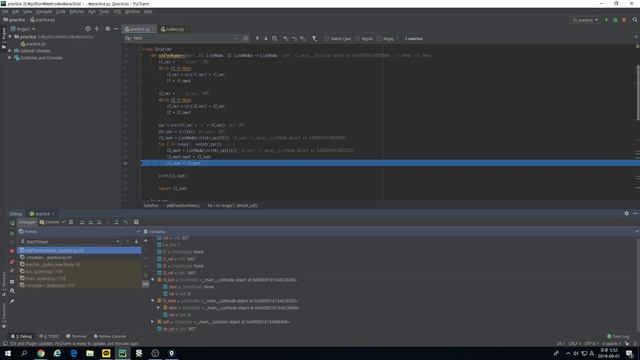Open Debug panel settings gear
Screen dimensions: 640x360
[x=627, y=213]
